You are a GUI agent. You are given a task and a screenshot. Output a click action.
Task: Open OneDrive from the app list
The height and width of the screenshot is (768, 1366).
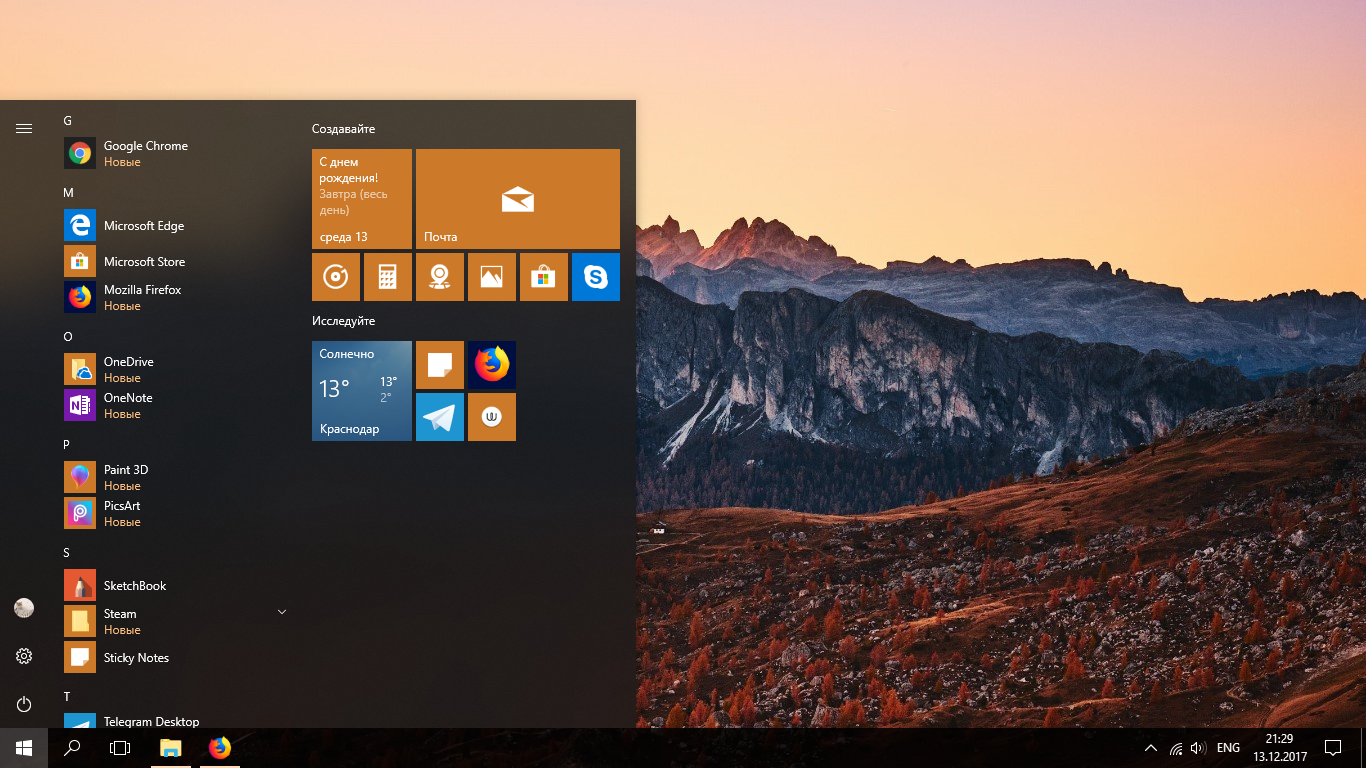coord(176,370)
